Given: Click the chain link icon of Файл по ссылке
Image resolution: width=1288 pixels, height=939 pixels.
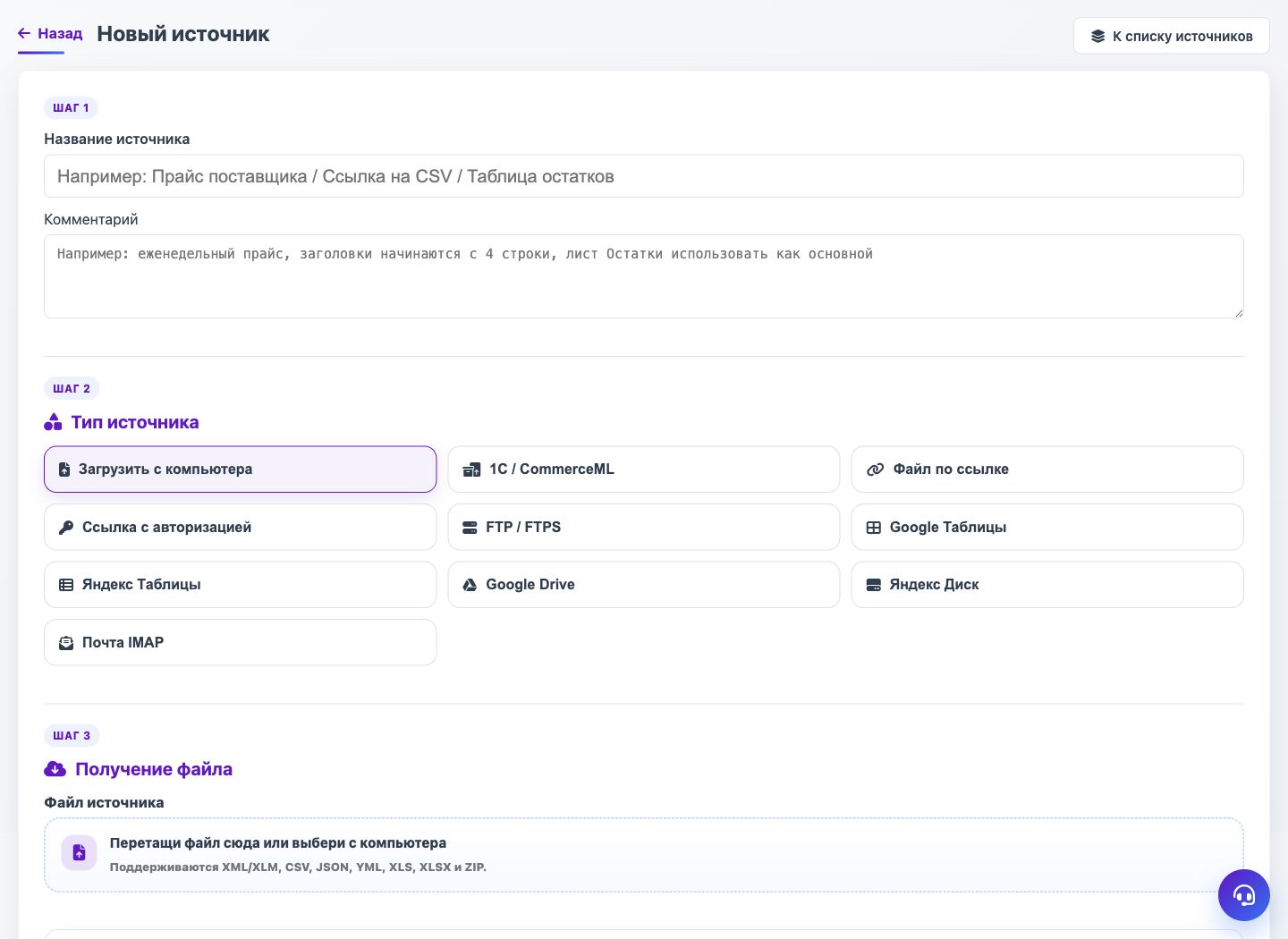Looking at the screenshot, I should [875, 469].
